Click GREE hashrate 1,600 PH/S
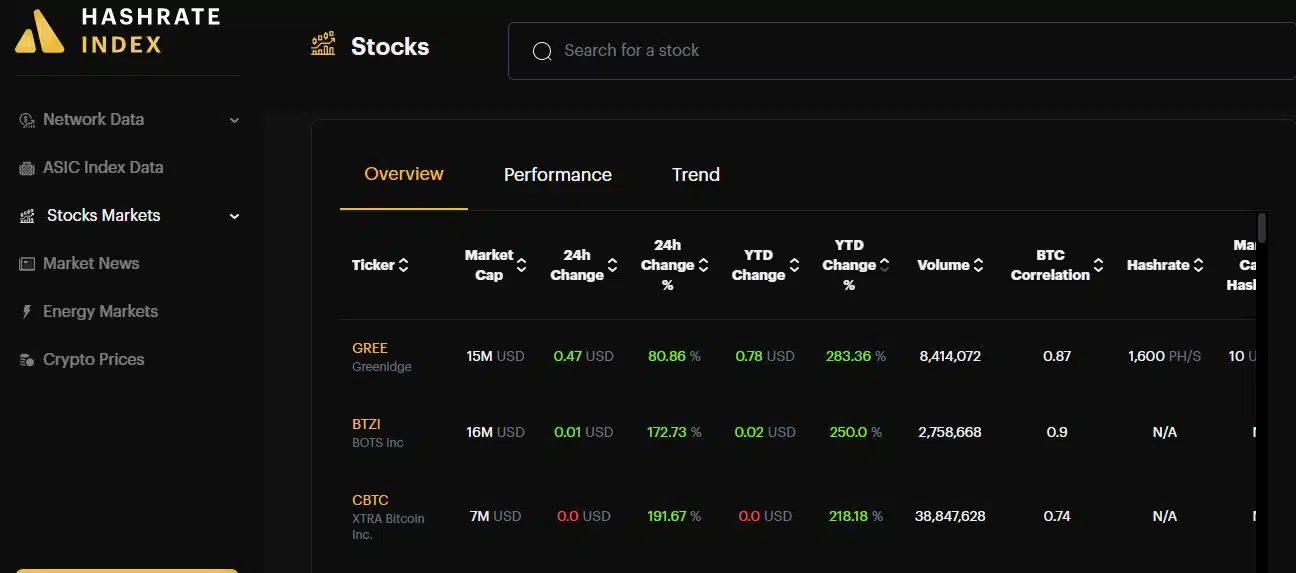This screenshot has width=1296, height=573. pyautogui.click(x=1165, y=356)
